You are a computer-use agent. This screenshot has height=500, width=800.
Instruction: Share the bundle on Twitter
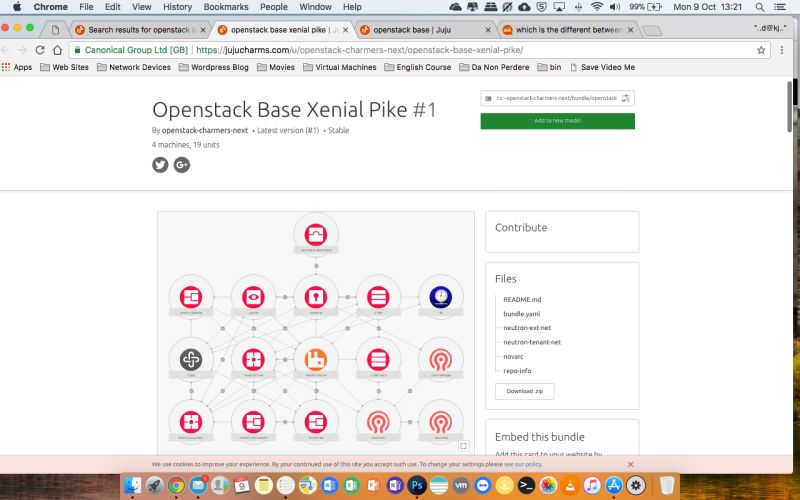[x=160, y=165]
